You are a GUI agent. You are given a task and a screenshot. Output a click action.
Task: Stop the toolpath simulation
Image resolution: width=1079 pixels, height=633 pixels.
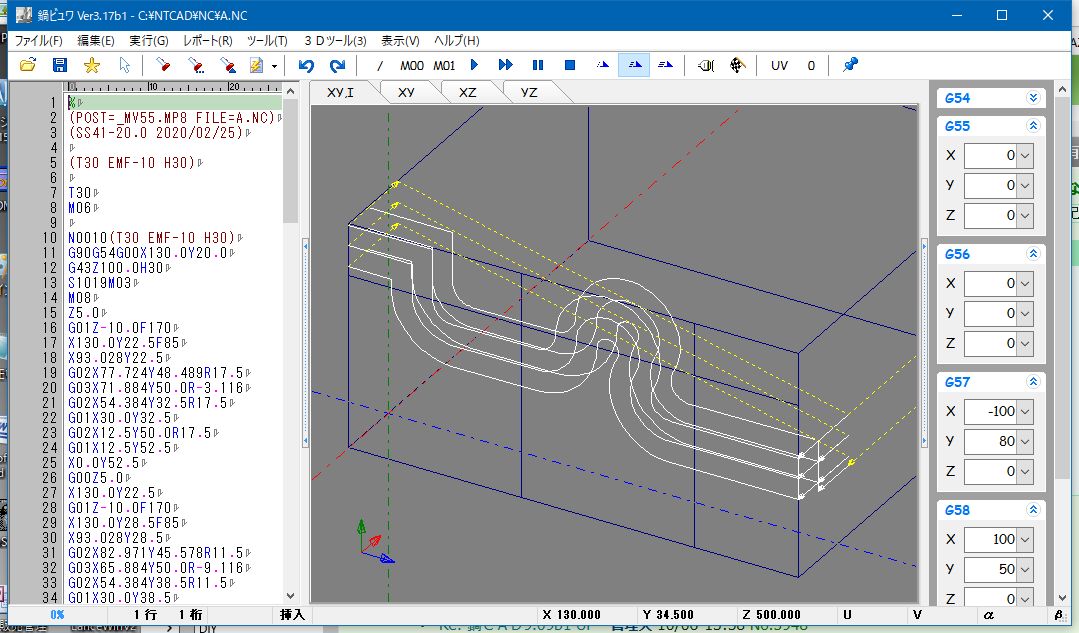[x=570, y=65]
